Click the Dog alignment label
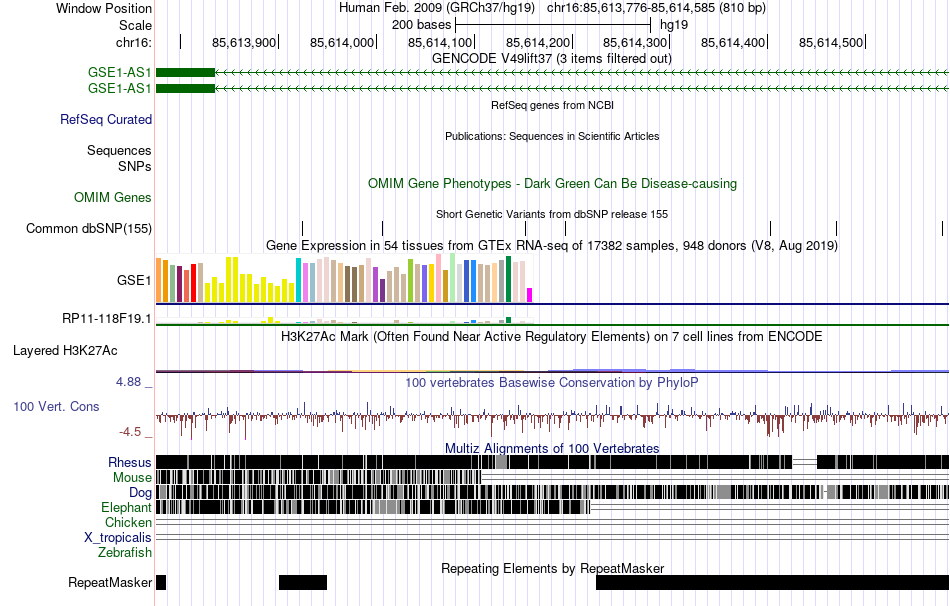The width and height of the screenshot is (950, 606). 140,493
